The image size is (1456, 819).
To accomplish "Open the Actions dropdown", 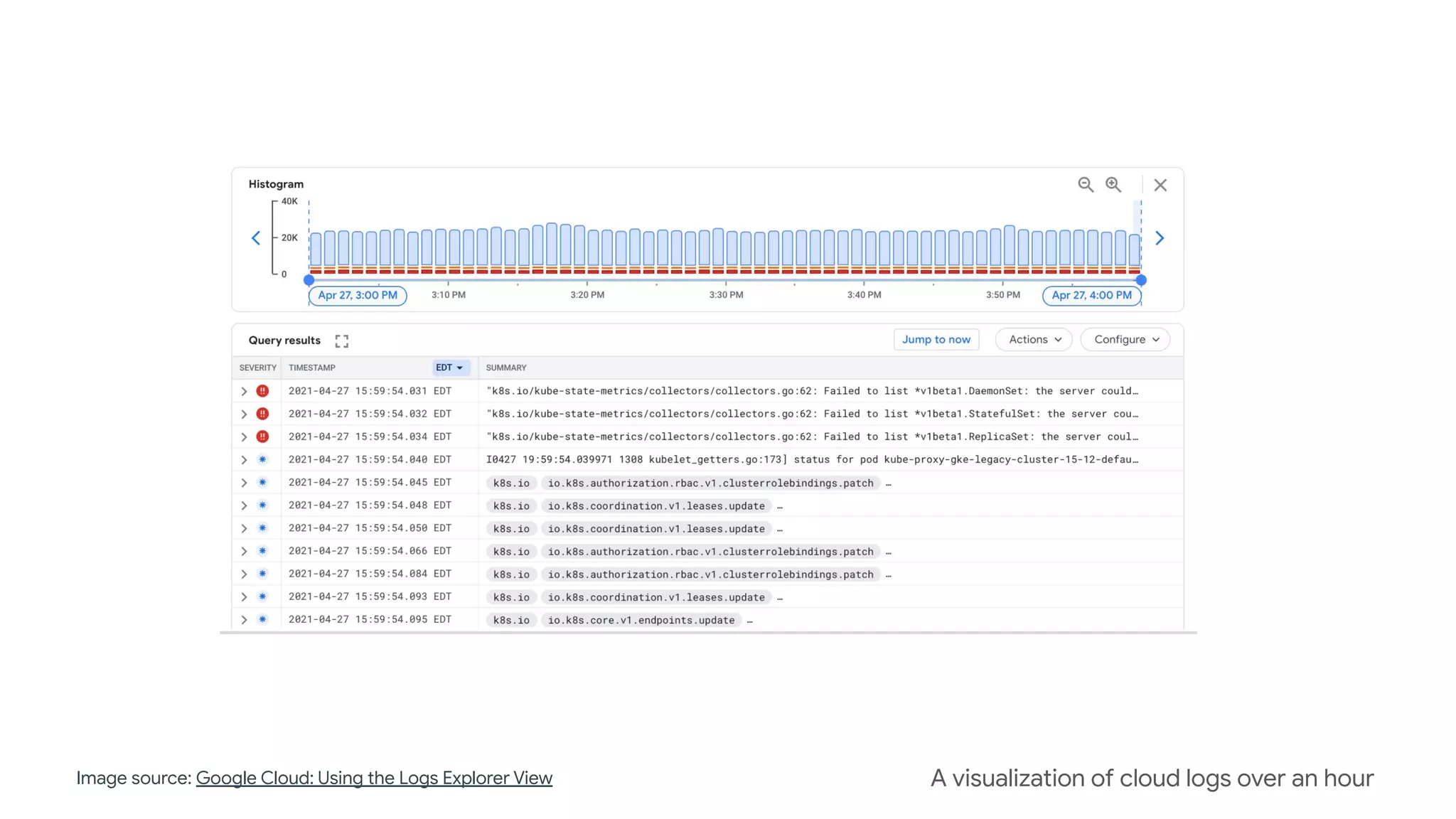I will click(x=1034, y=340).
